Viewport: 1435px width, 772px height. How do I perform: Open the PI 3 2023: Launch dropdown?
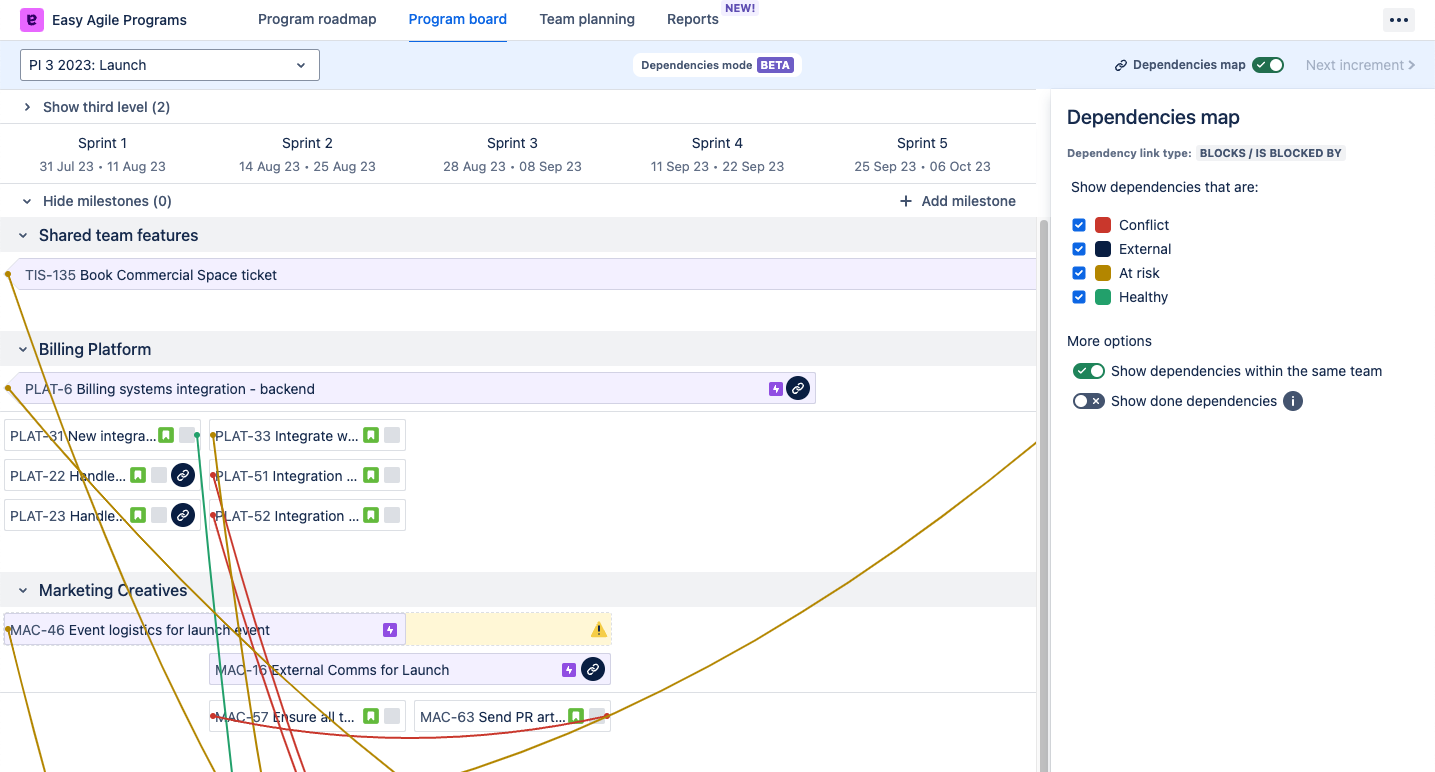170,65
